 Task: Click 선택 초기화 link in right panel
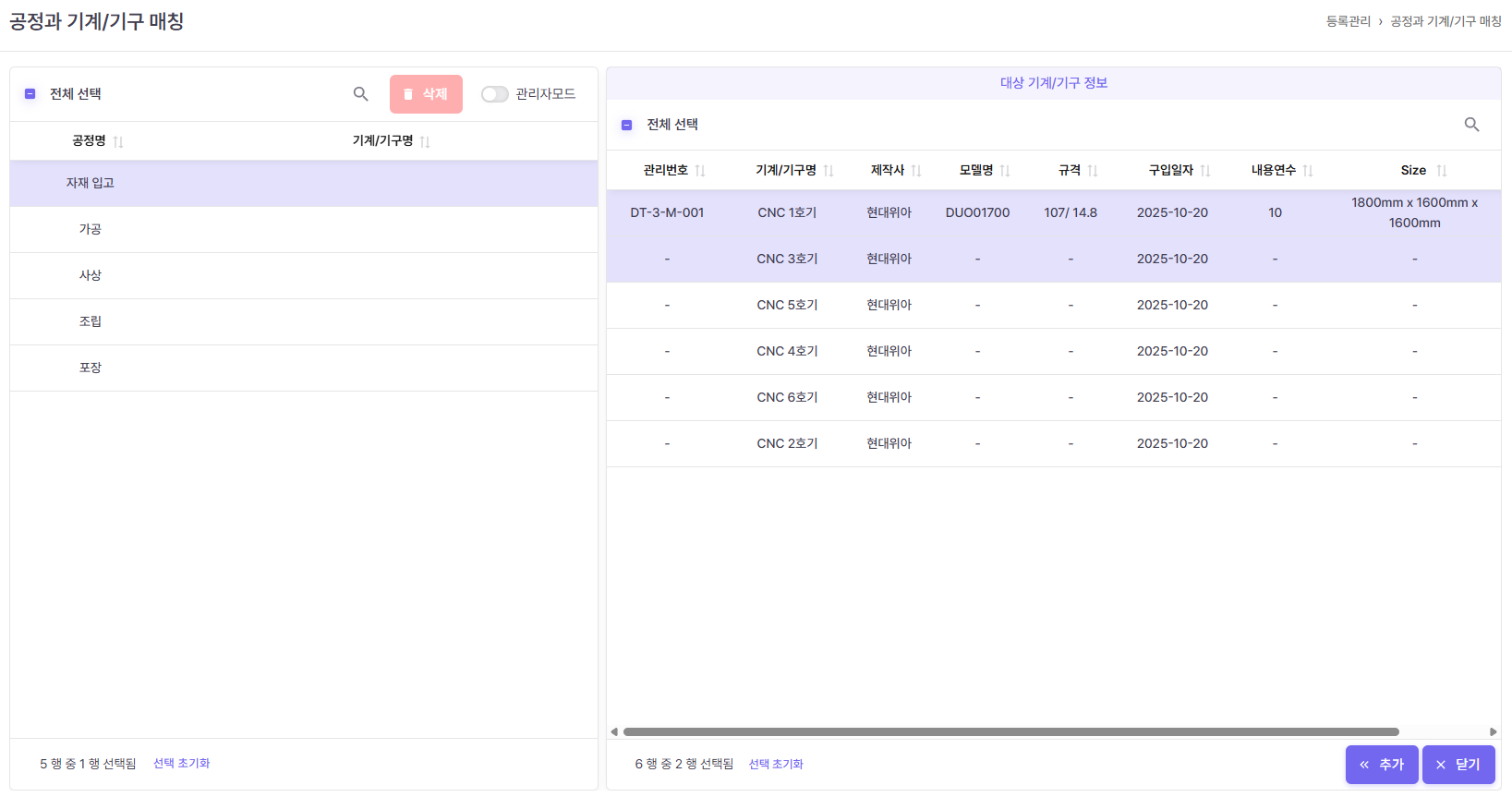(x=776, y=764)
